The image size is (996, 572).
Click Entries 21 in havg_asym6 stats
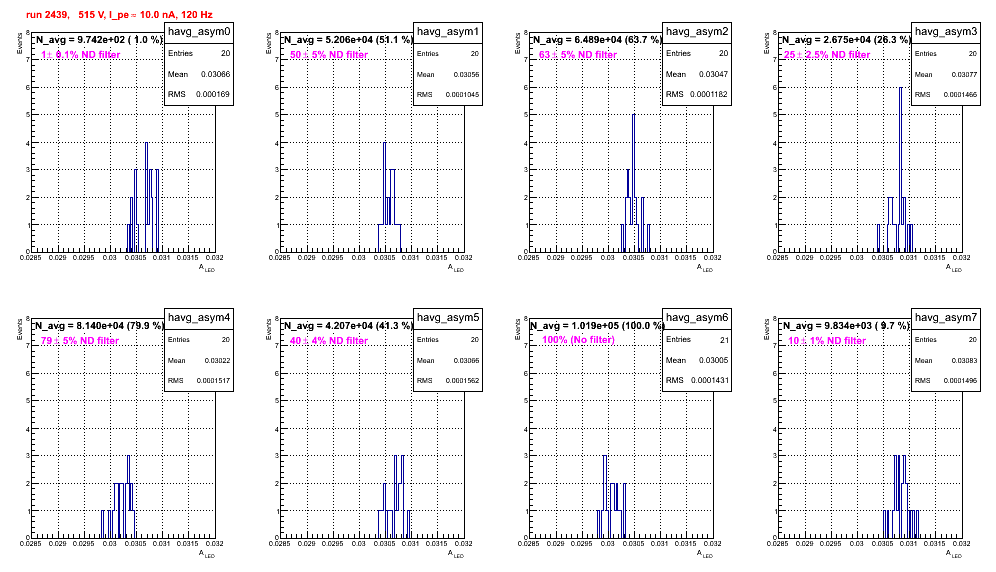coord(697,340)
